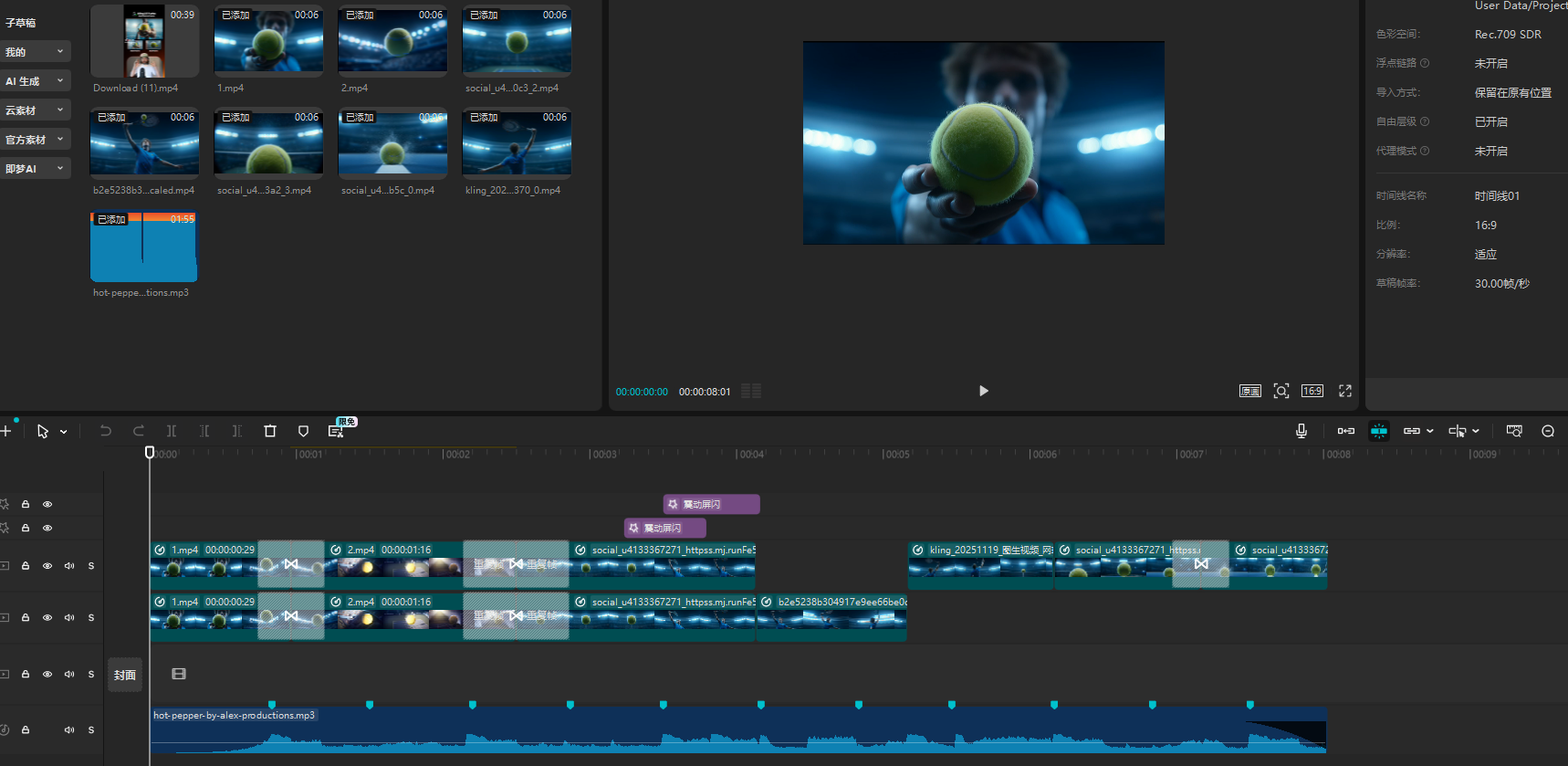
Task: Click the microphone record voiceover icon
Action: [x=1301, y=431]
